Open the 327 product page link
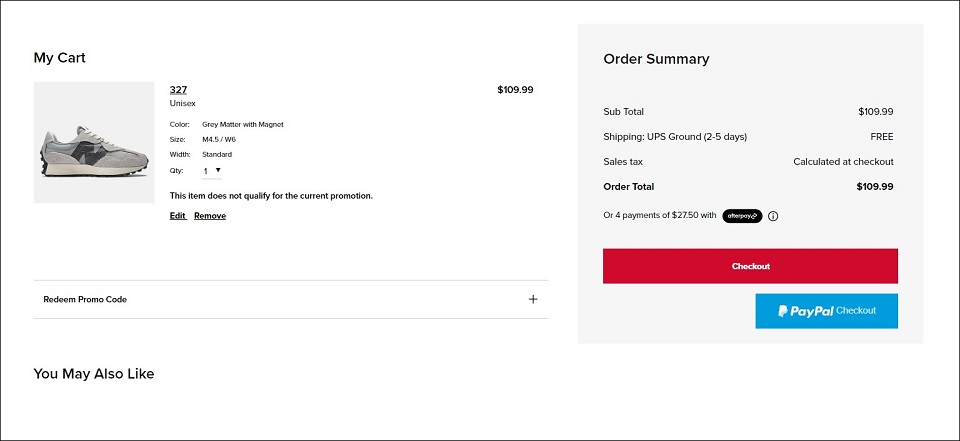 tap(178, 90)
